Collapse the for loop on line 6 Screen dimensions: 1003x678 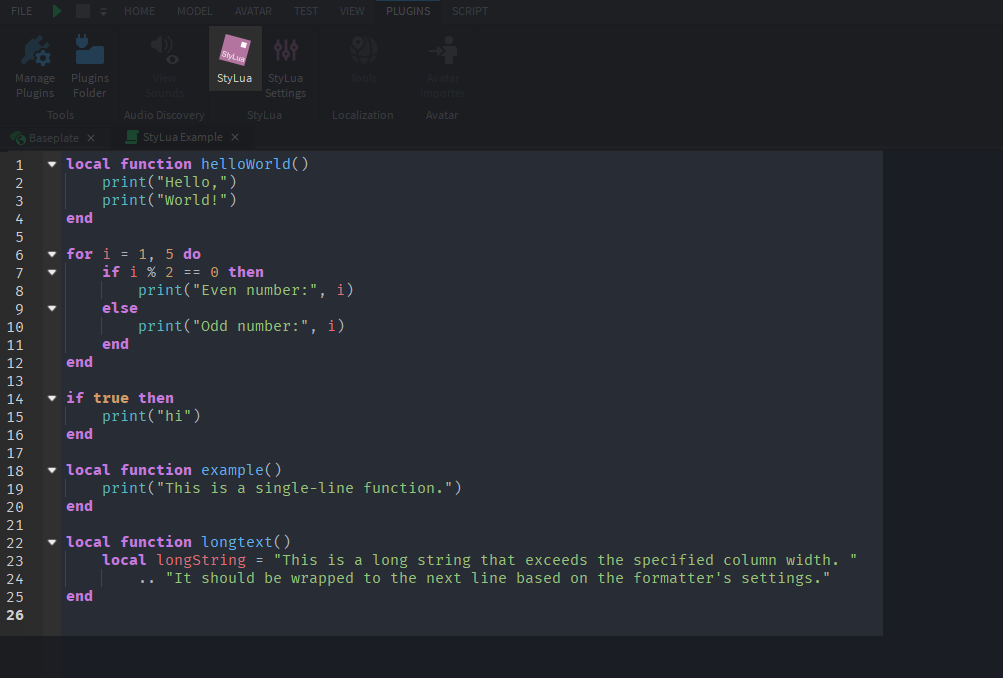tap(51, 253)
